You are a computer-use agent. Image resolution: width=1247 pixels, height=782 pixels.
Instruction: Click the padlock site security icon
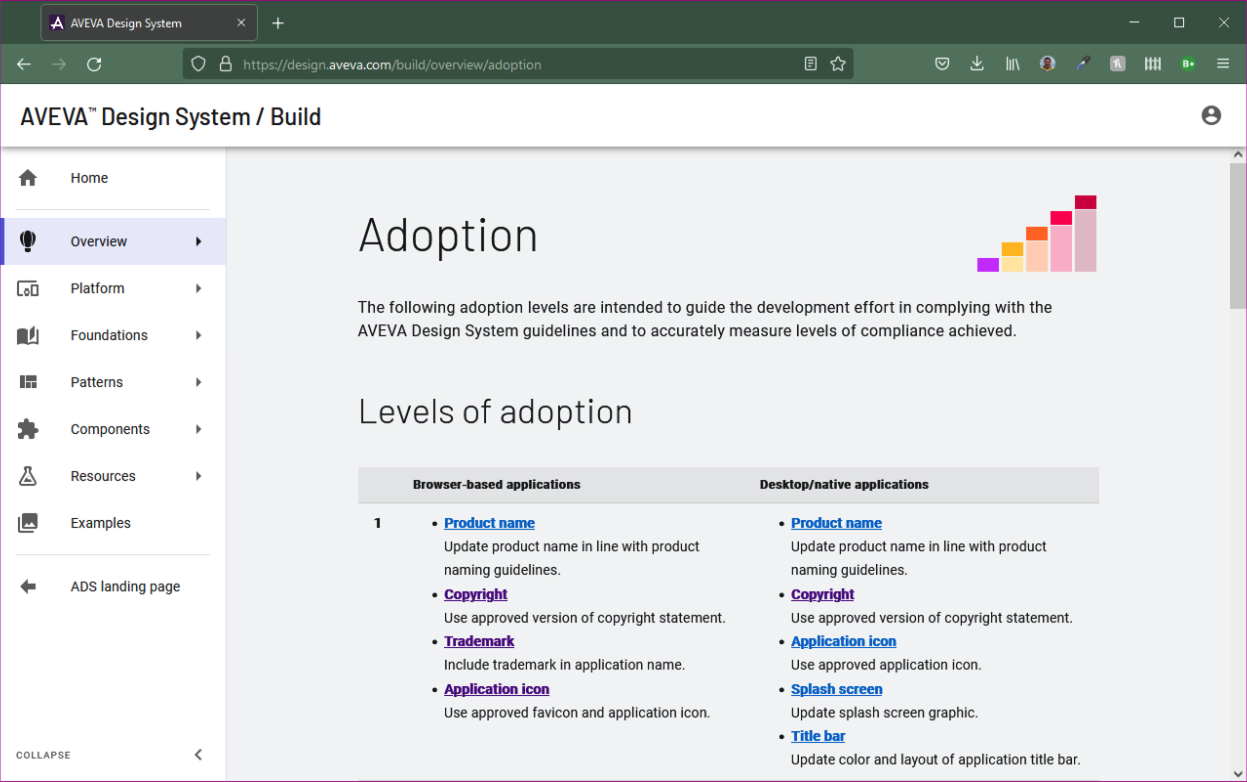tap(225, 64)
